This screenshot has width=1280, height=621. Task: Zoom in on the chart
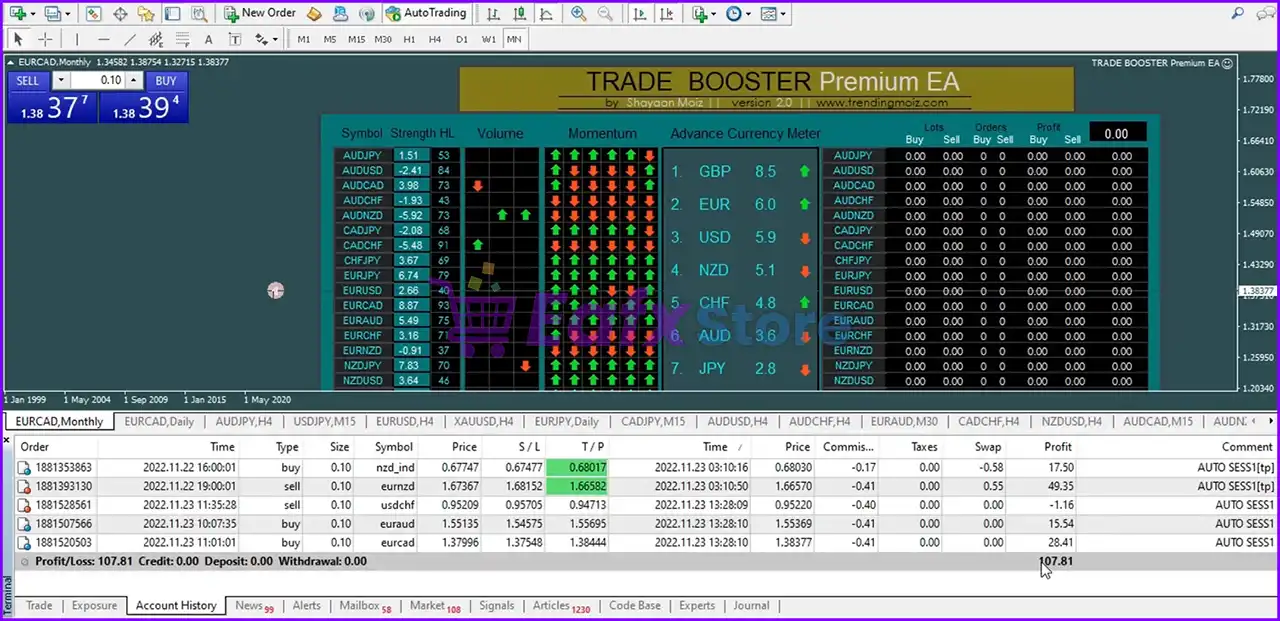579,13
